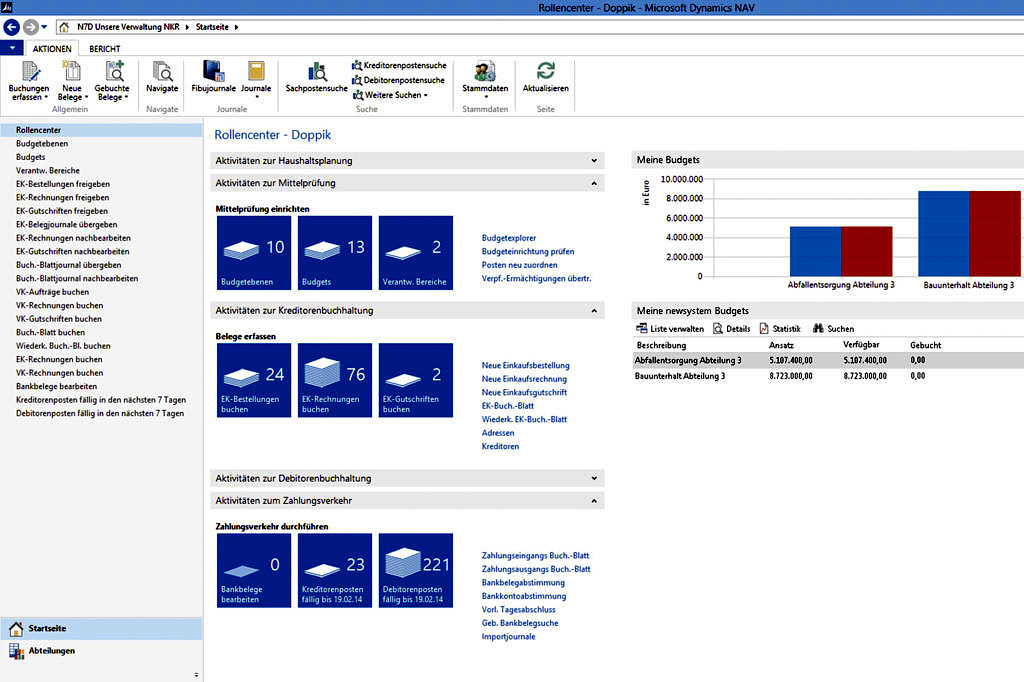Click the Aktualisieren refresh icon

pos(545,73)
